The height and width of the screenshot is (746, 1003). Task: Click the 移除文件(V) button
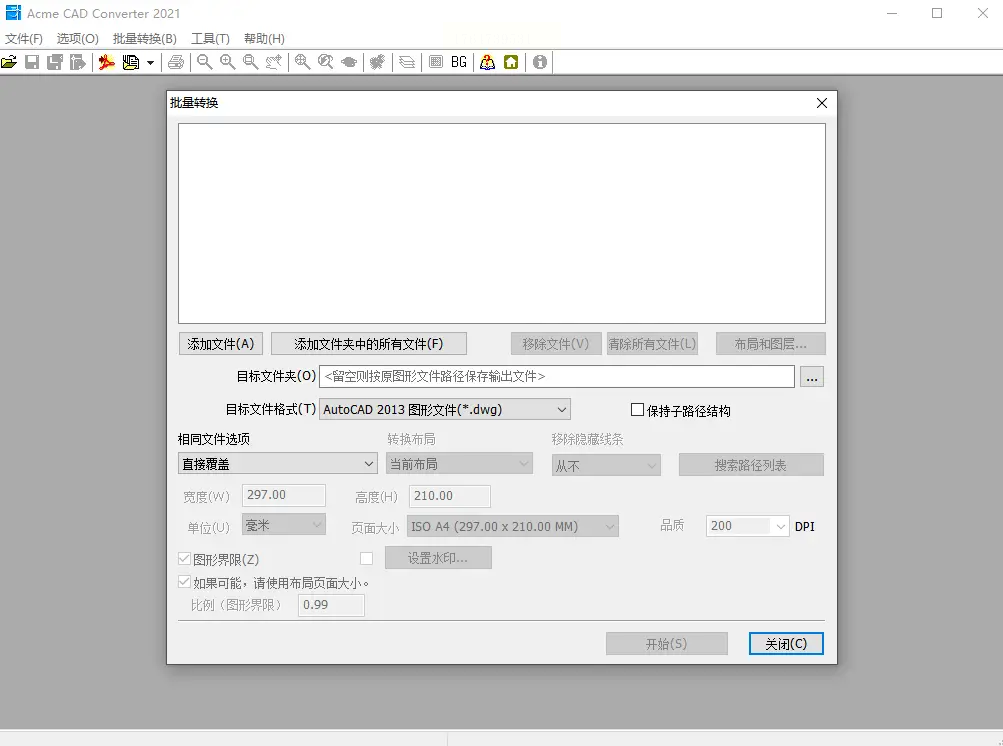pos(556,344)
